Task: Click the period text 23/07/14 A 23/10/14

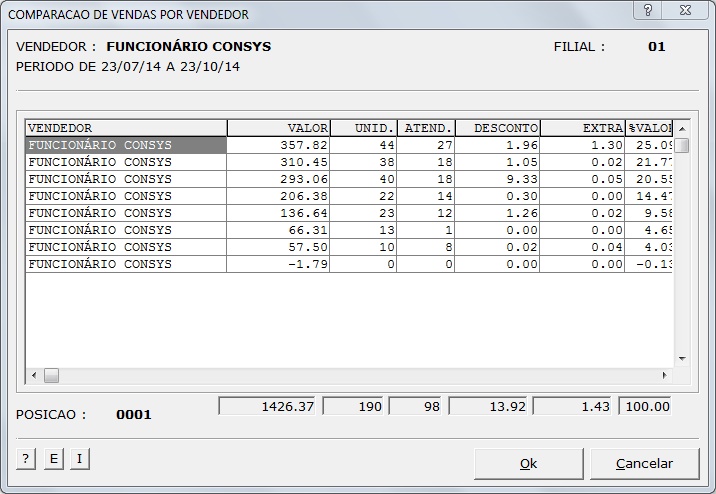Action: coord(170,67)
